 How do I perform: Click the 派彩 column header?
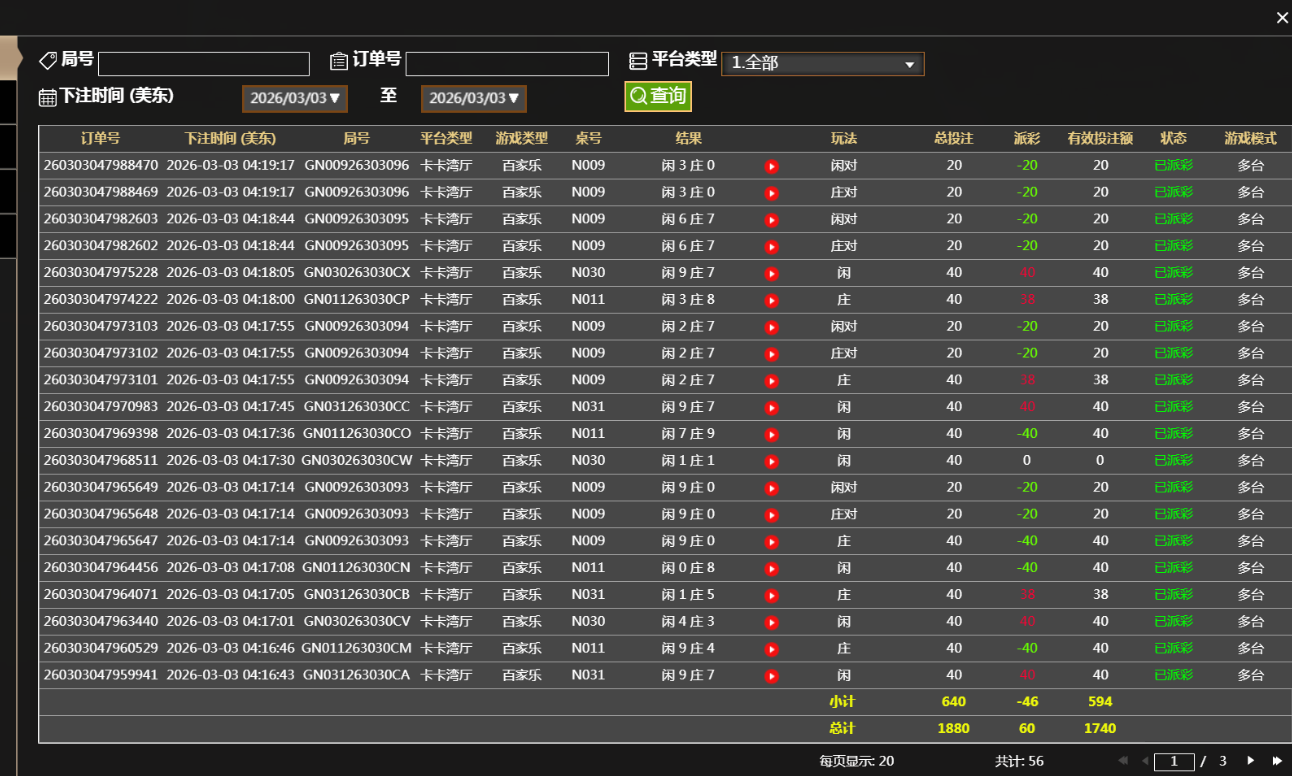(x=1026, y=139)
